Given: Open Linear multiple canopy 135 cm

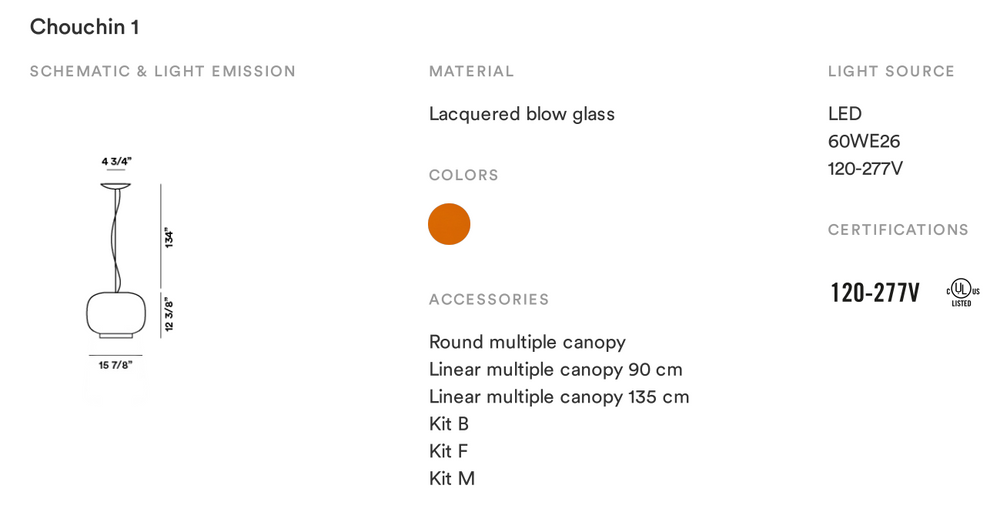Looking at the screenshot, I should 559,396.
